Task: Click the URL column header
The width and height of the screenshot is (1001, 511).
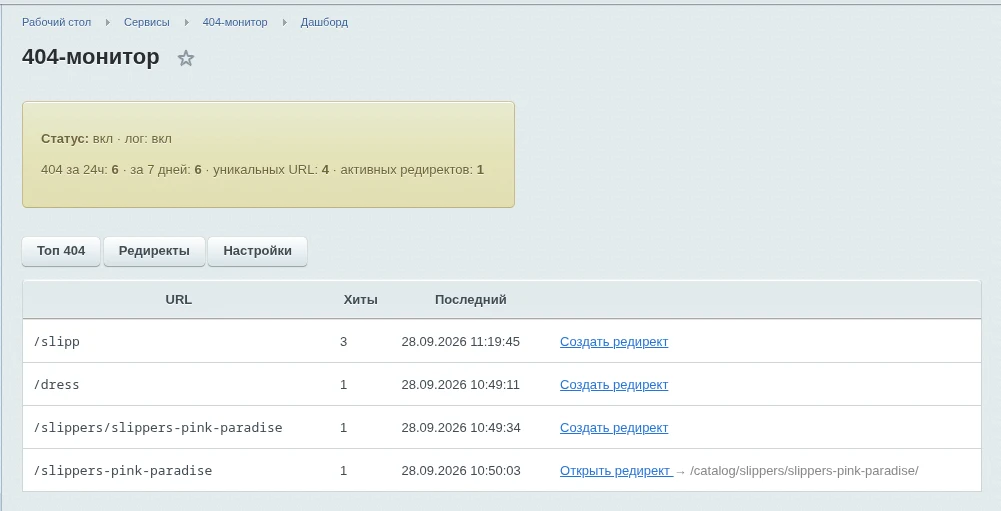Action: tap(179, 300)
